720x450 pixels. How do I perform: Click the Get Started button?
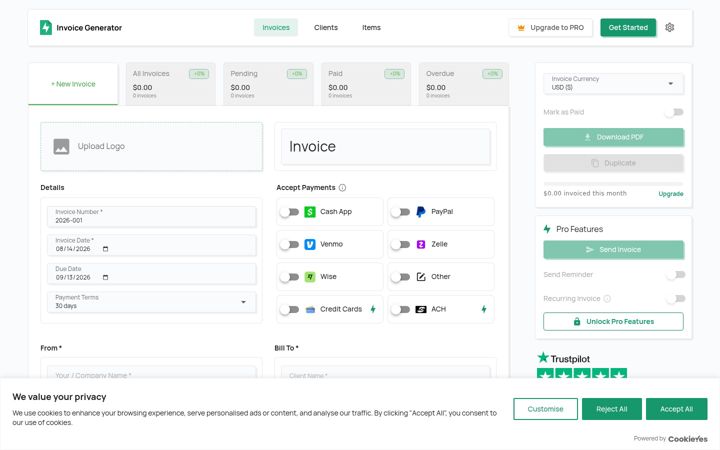[628, 28]
